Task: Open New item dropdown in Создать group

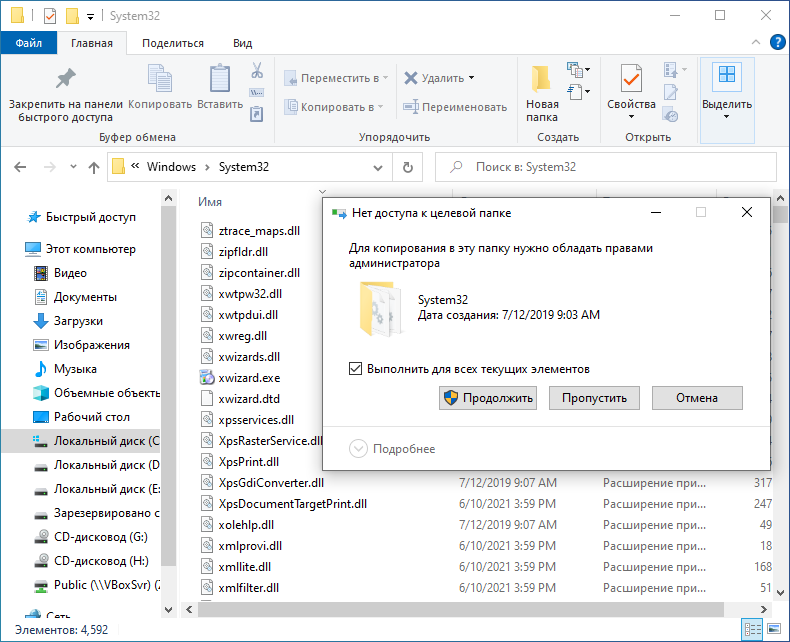Action: click(x=578, y=69)
